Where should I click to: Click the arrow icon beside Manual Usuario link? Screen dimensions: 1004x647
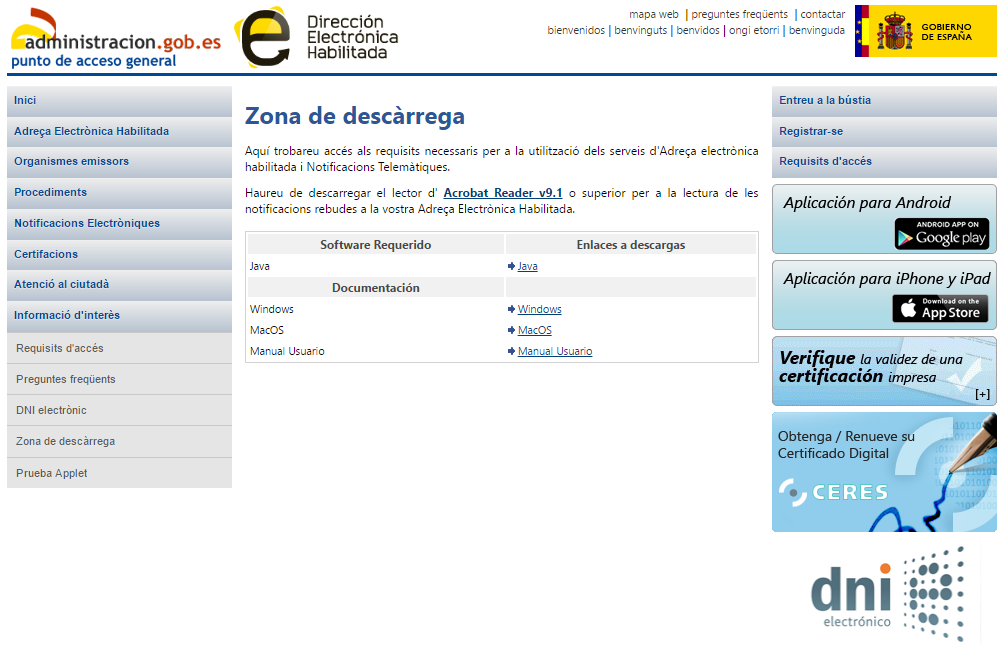tap(512, 351)
